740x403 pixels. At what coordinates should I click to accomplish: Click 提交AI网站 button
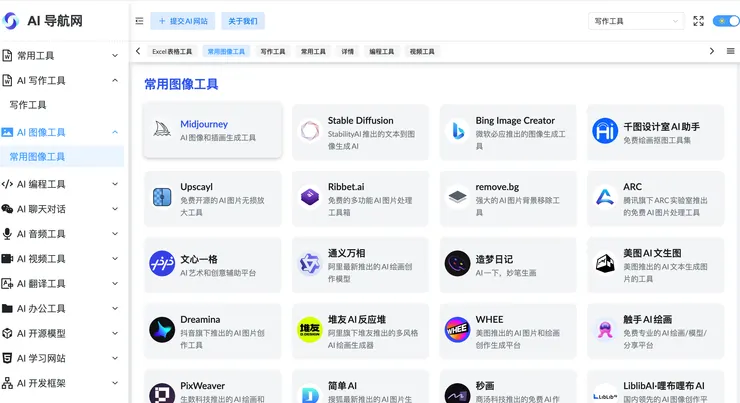click(183, 21)
